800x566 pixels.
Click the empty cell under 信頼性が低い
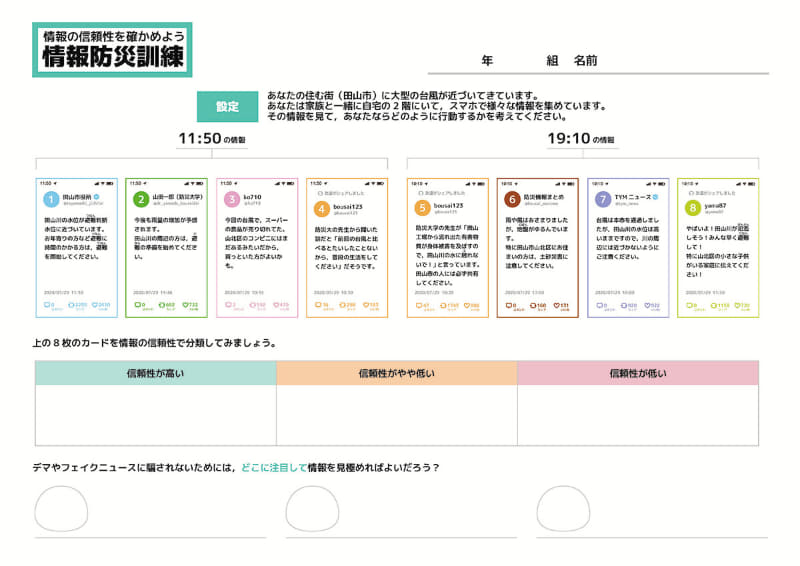pos(638,415)
